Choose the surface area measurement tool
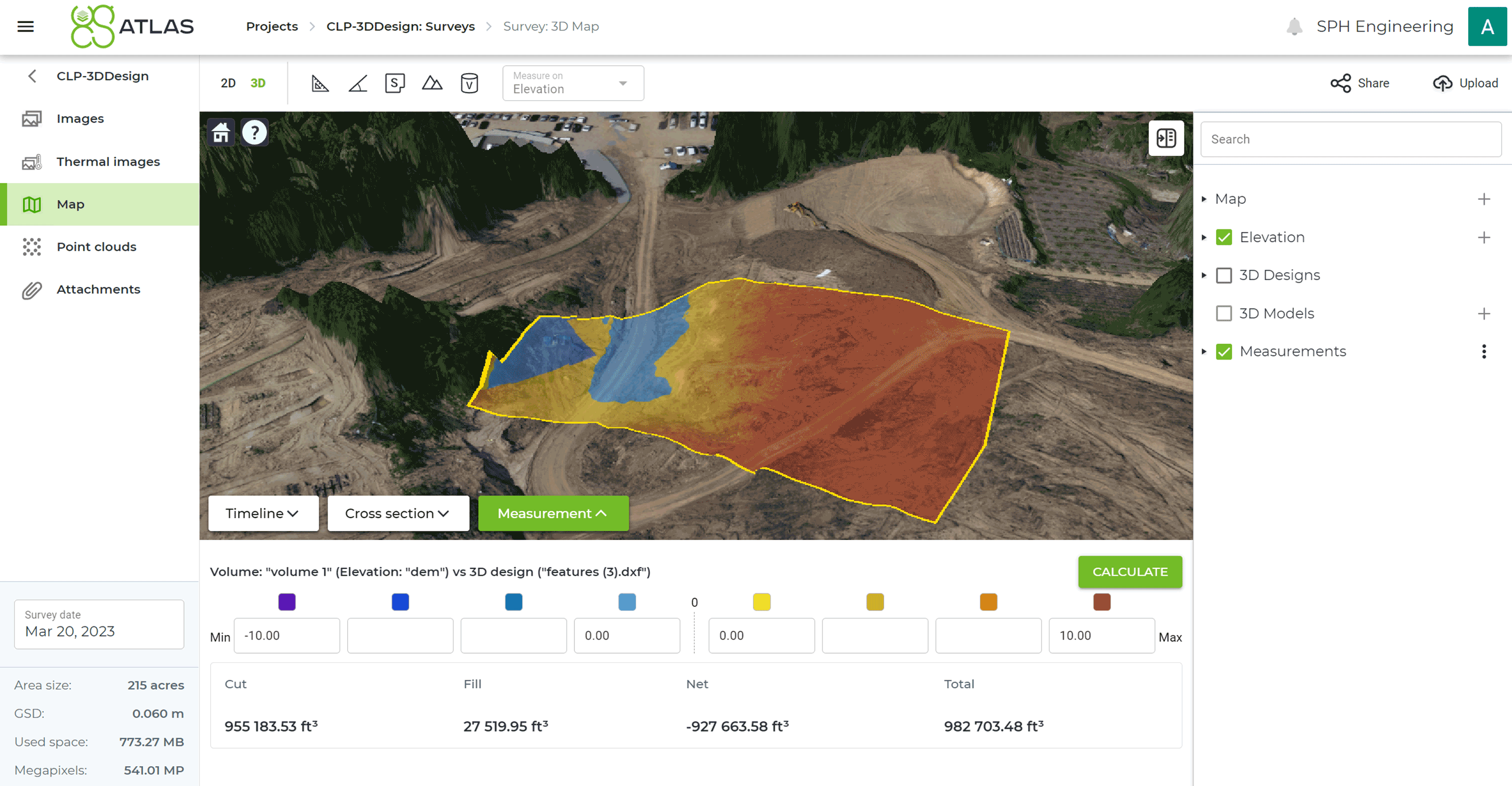Viewport: 1512px width, 786px height. click(395, 83)
